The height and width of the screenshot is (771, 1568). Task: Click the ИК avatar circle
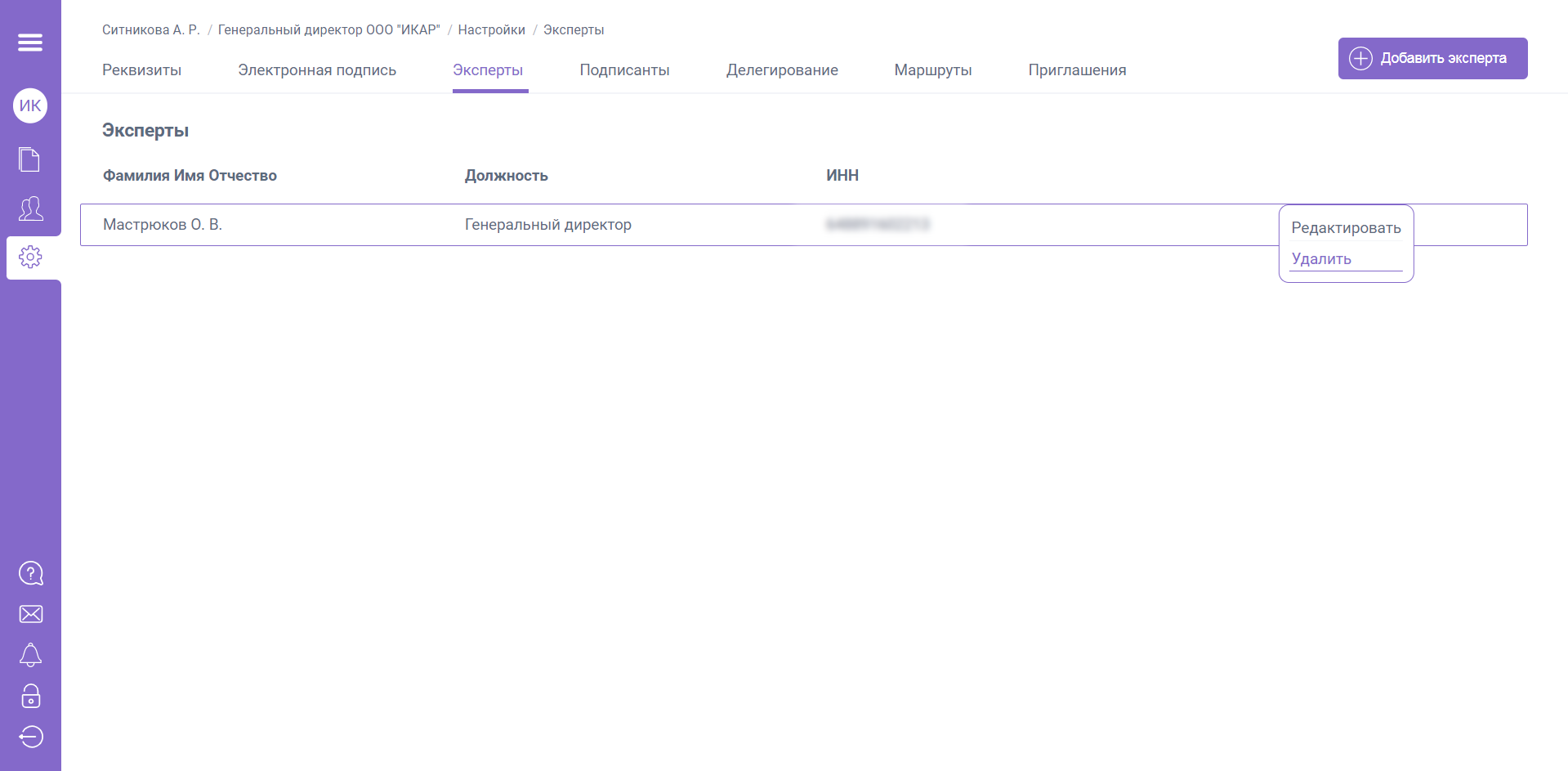[29, 105]
